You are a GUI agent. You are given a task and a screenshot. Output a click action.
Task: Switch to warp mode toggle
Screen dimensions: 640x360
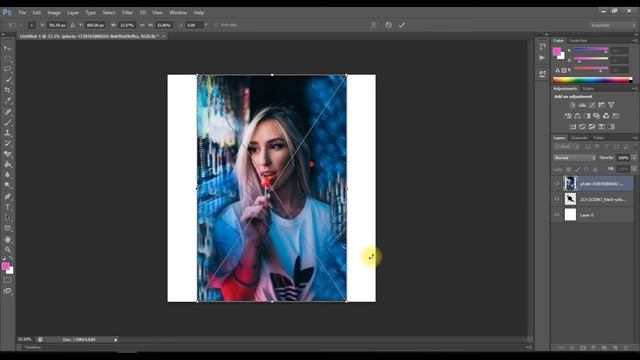(x=373, y=25)
